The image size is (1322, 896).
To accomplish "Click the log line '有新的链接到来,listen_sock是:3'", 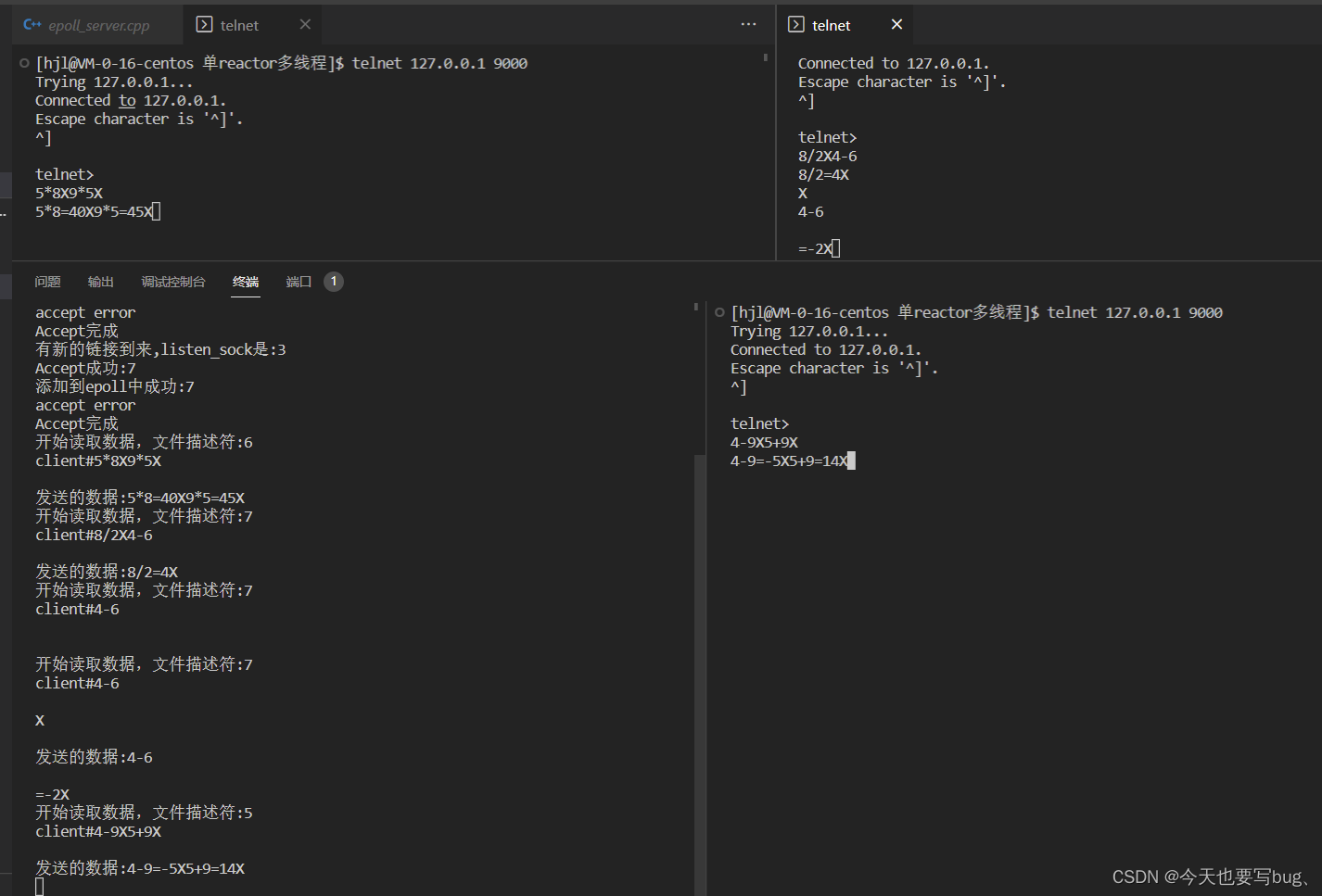I will coord(160,349).
